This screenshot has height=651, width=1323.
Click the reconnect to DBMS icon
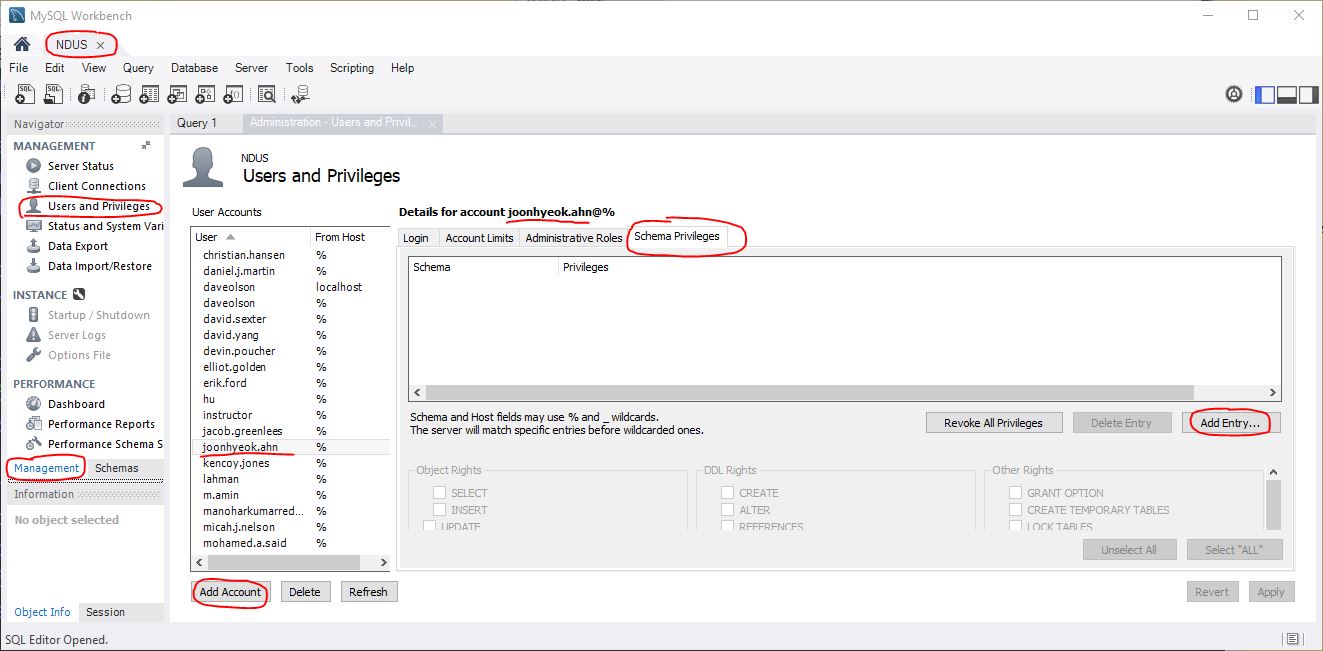(300, 94)
